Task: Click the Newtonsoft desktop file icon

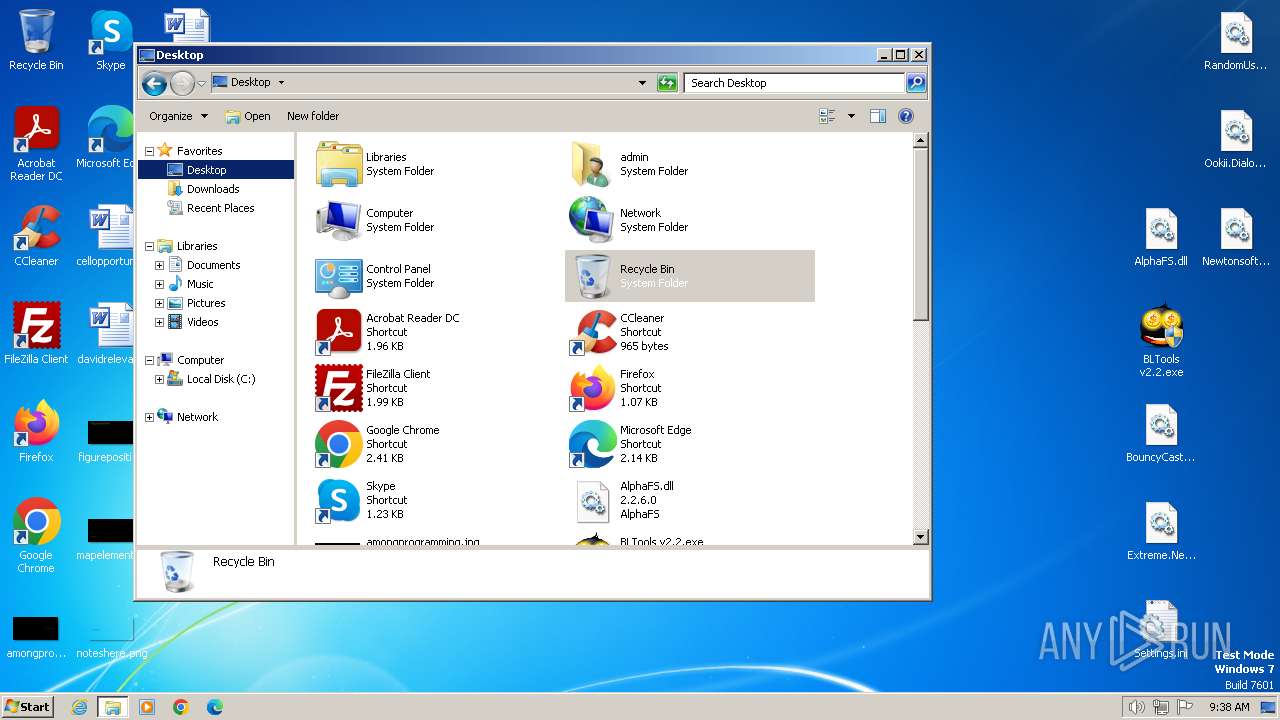Action: pos(1236,238)
